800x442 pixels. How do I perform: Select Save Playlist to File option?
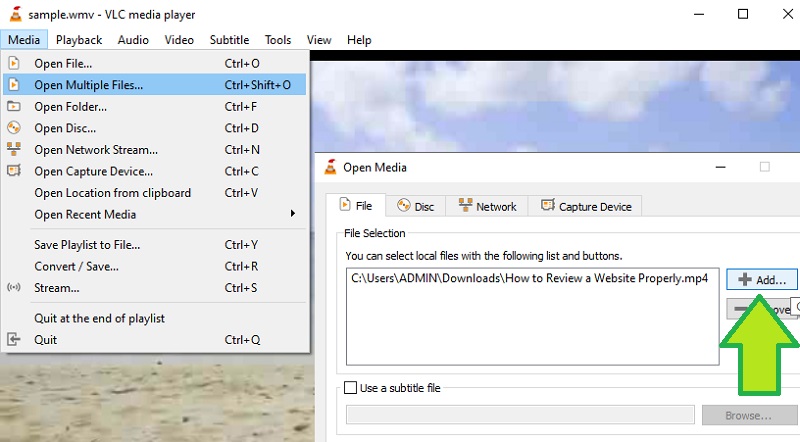[87, 245]
